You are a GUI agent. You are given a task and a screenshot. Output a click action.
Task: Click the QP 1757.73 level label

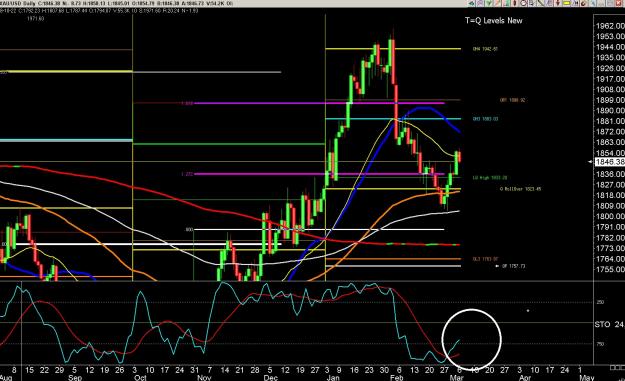click(x=513, y=266)
